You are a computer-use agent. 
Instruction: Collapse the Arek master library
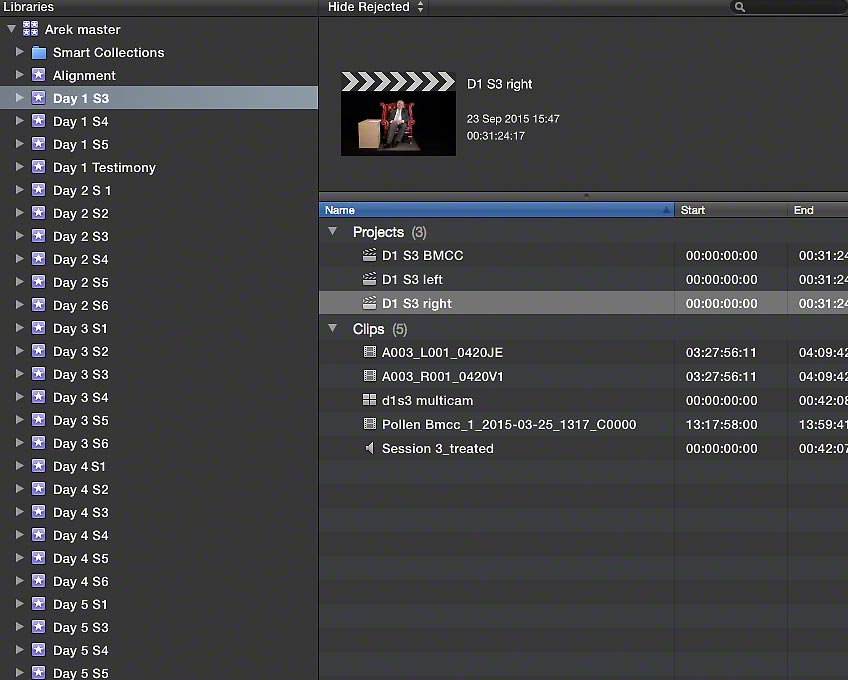pyautogui.click(x=11, y=29)
